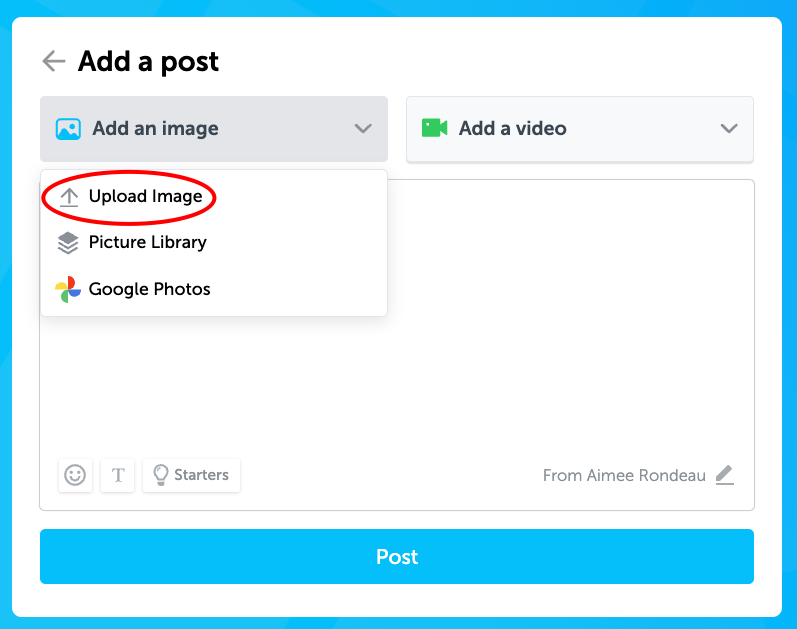Click the From Aimee Rondeau label

tap(624, 475)
